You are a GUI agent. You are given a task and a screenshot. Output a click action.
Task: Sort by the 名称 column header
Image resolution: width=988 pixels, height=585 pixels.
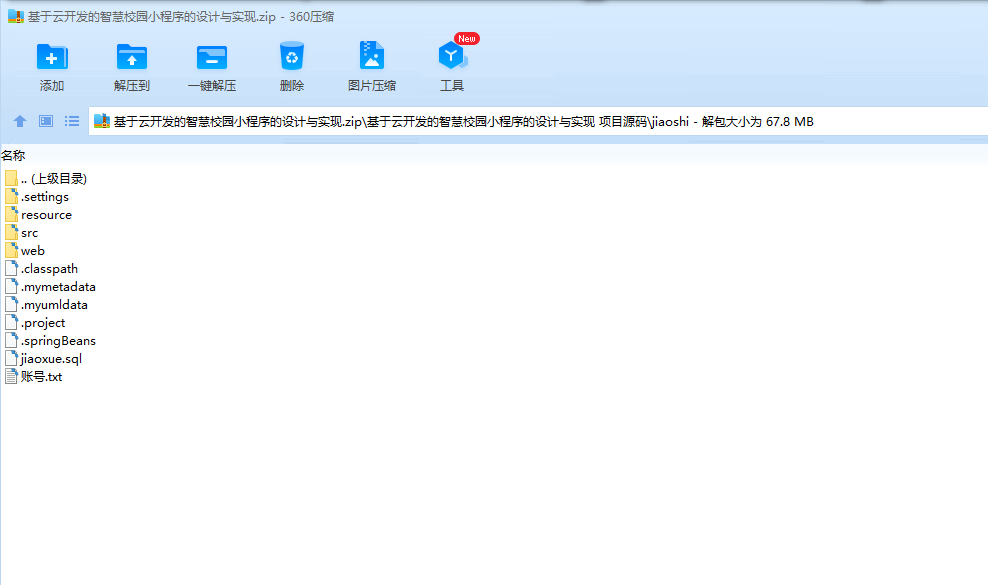13,155
